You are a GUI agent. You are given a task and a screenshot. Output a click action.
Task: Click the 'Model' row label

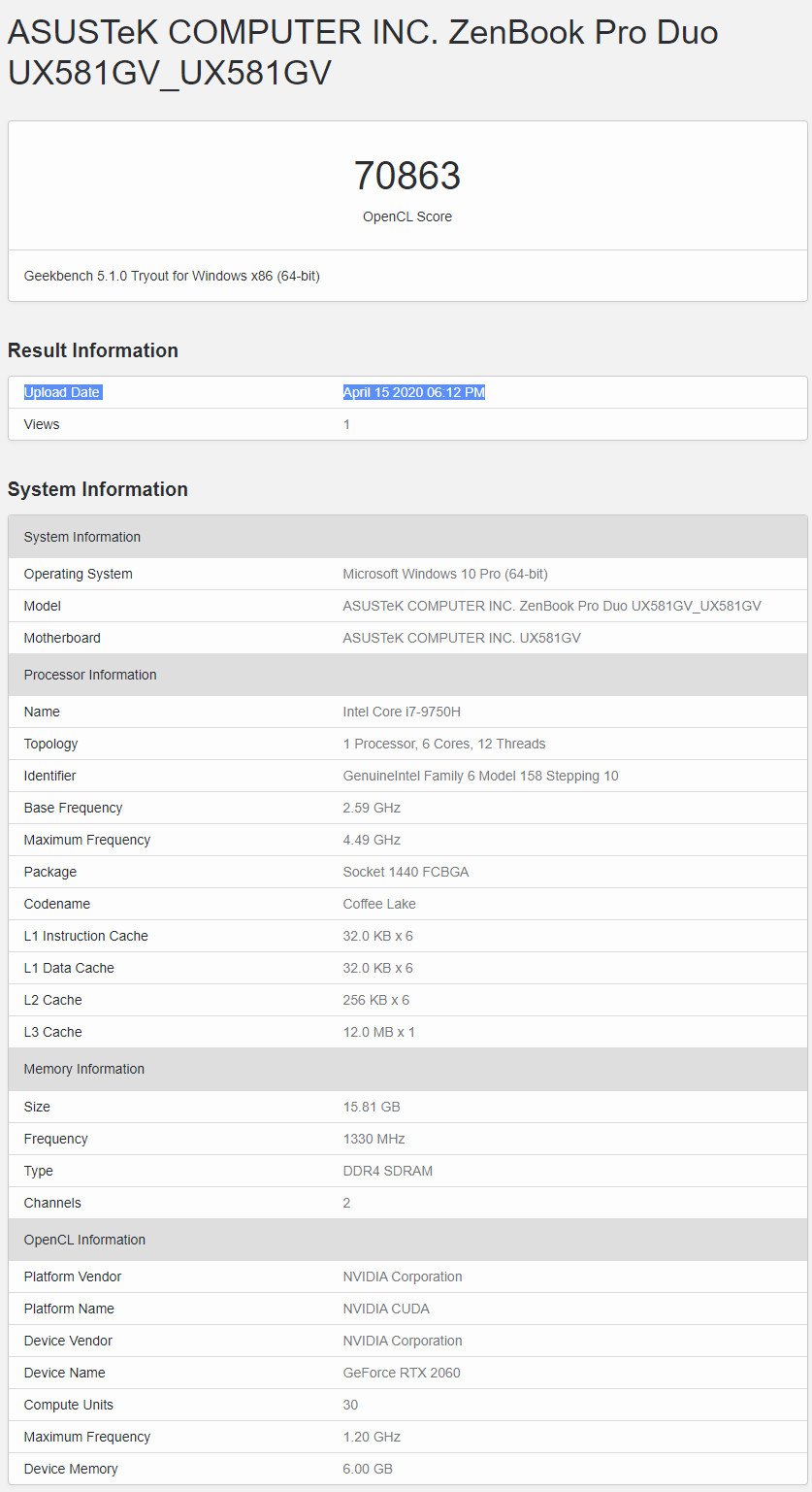tap(43, 606)
